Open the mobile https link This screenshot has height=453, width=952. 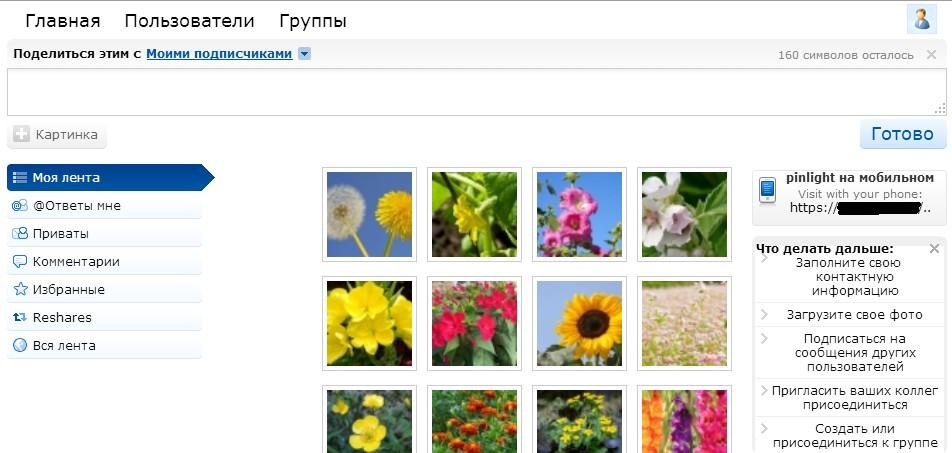(860, 208)
